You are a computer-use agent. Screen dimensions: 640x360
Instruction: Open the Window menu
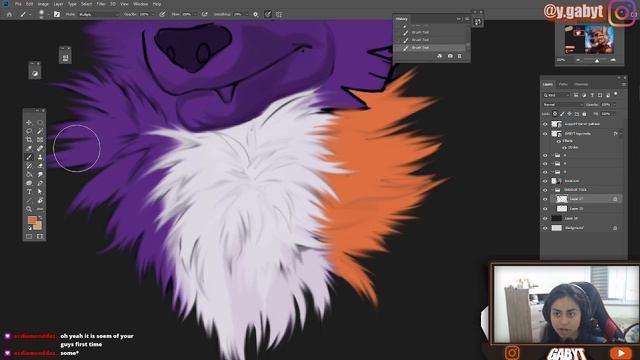[140, 4]
